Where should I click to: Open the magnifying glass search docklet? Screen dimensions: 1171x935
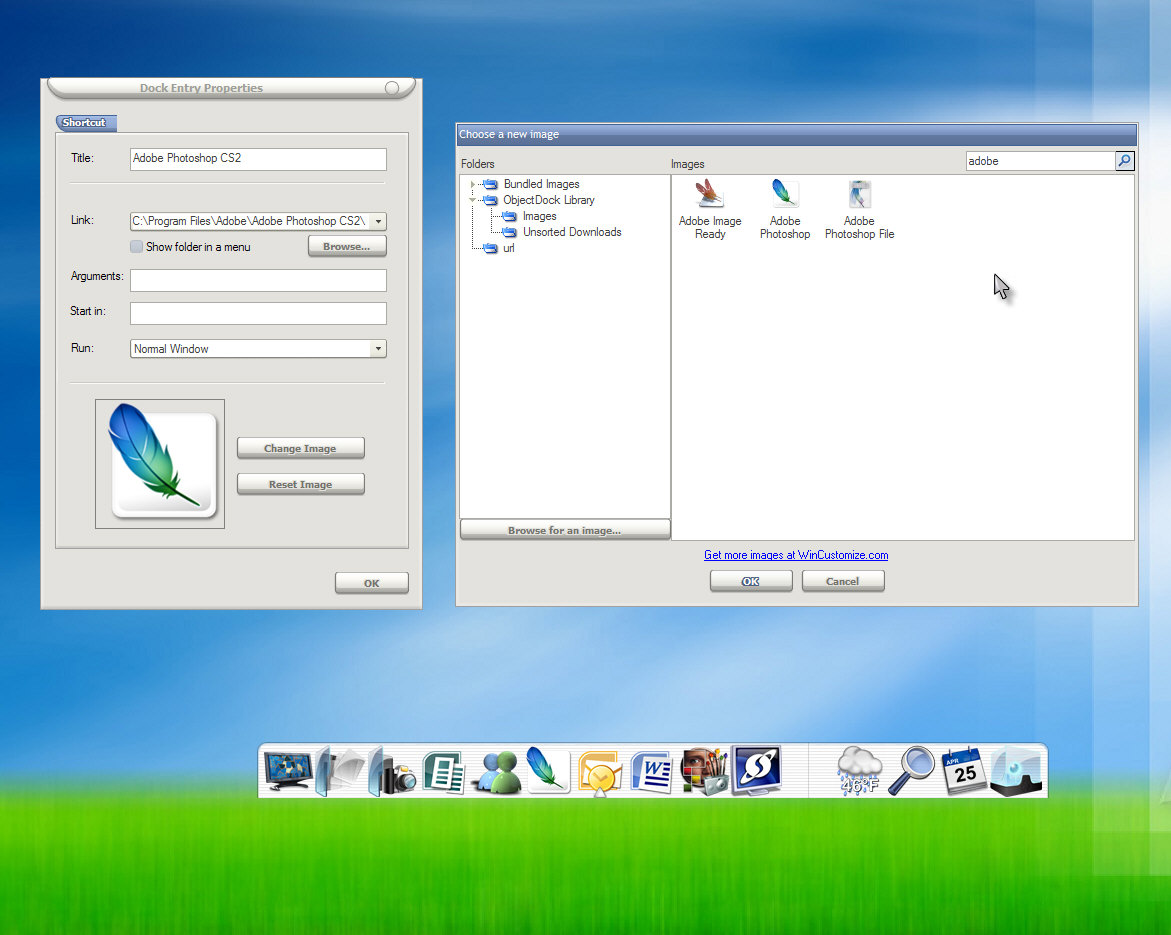coord(911,770)
